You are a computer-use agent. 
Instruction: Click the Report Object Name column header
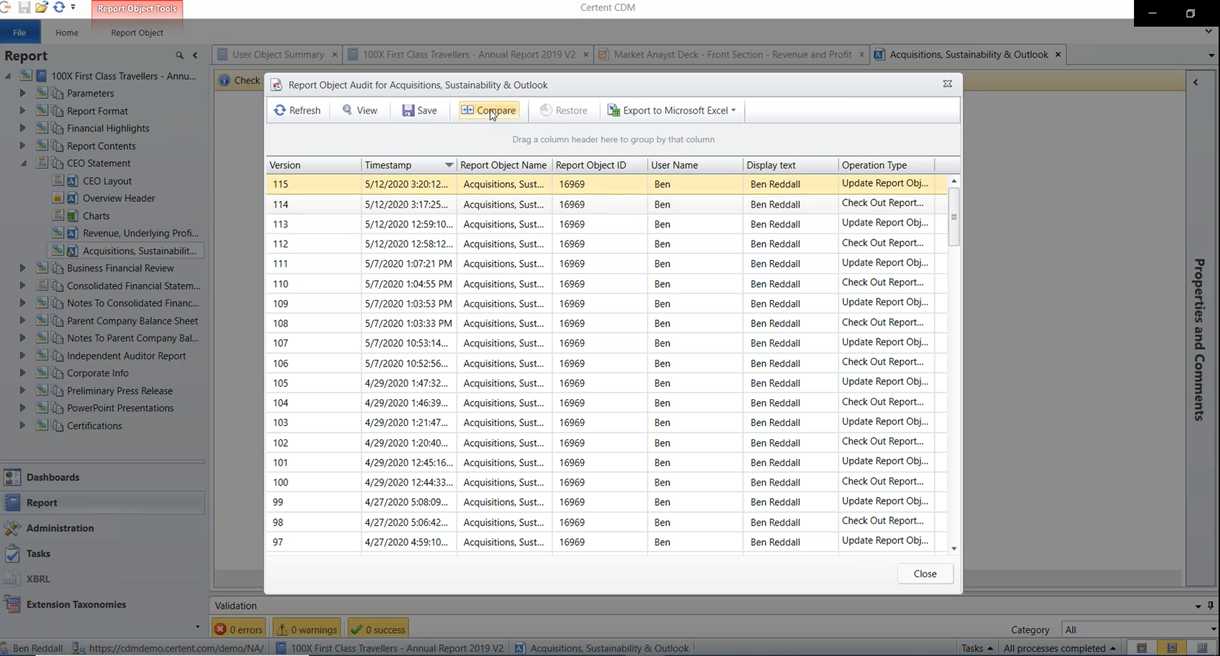tap(504, 165)
